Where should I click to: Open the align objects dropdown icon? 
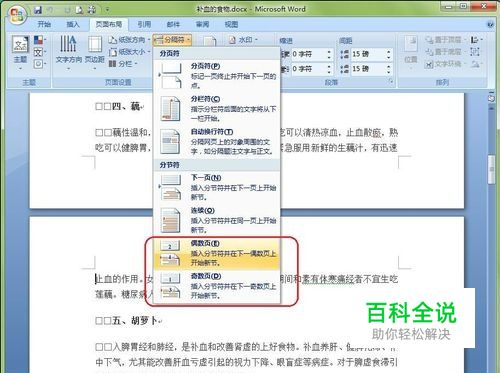[476, 40]
